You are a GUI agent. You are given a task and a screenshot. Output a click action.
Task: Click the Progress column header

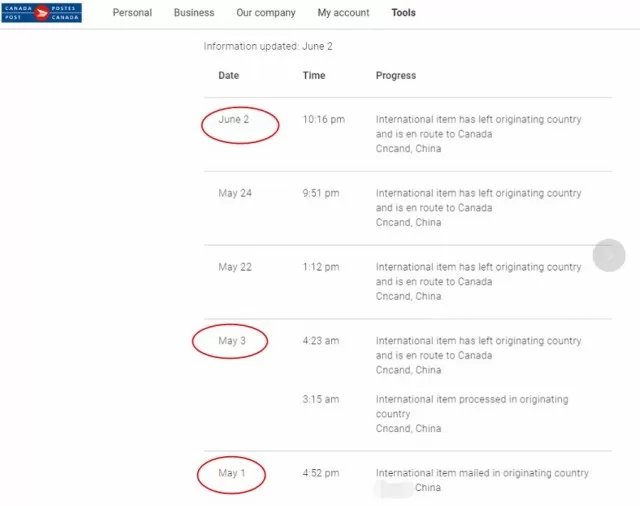click(396, 75)
